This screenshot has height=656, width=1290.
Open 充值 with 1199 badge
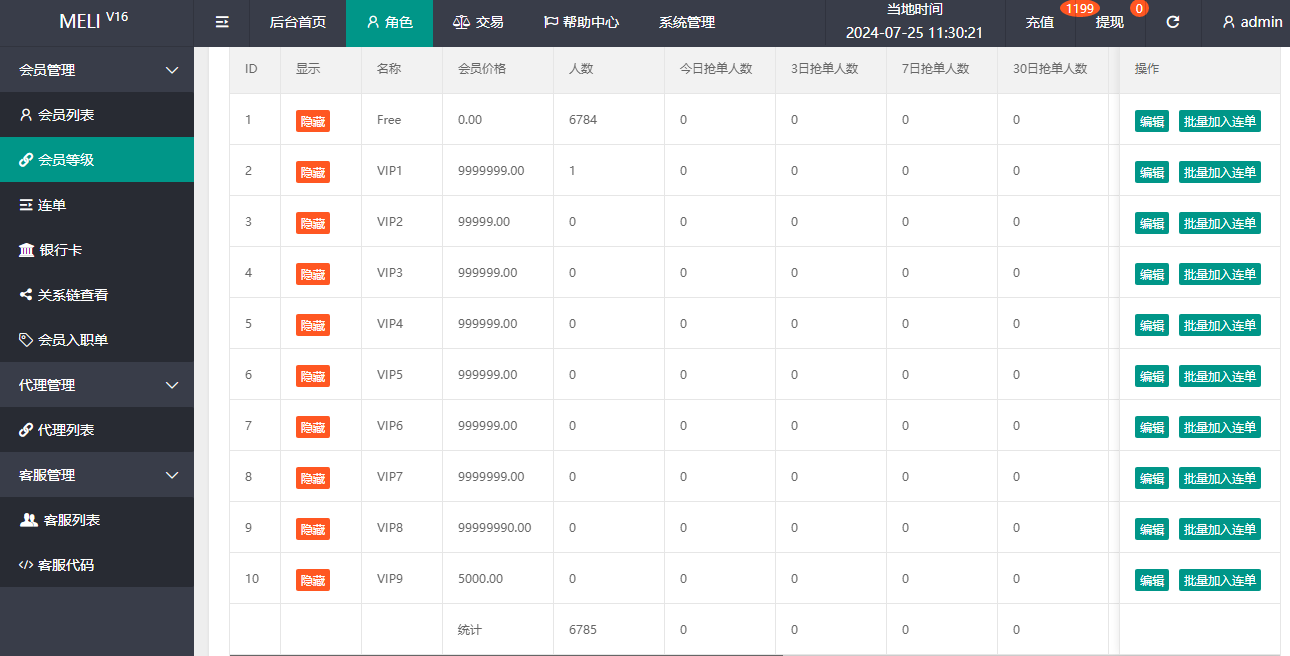(1040, 22)
